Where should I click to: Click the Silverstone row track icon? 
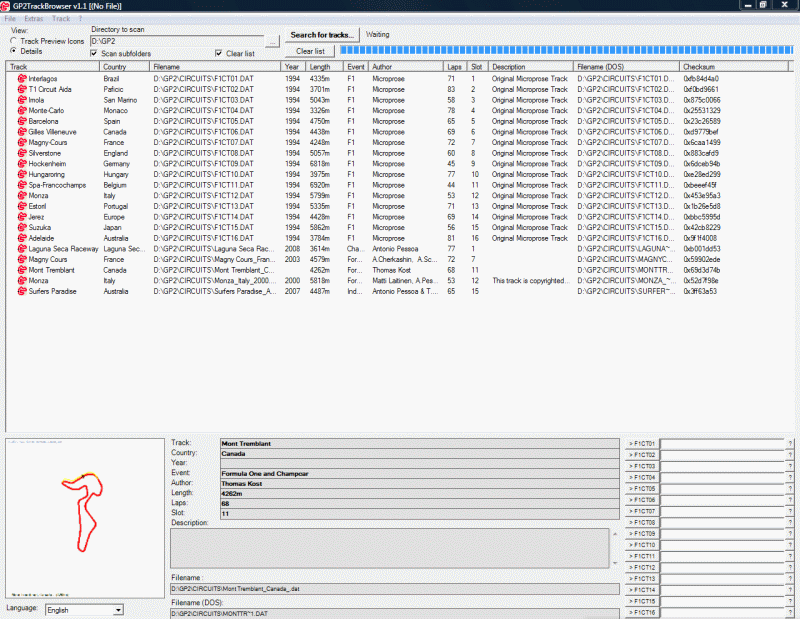point(22,153)
